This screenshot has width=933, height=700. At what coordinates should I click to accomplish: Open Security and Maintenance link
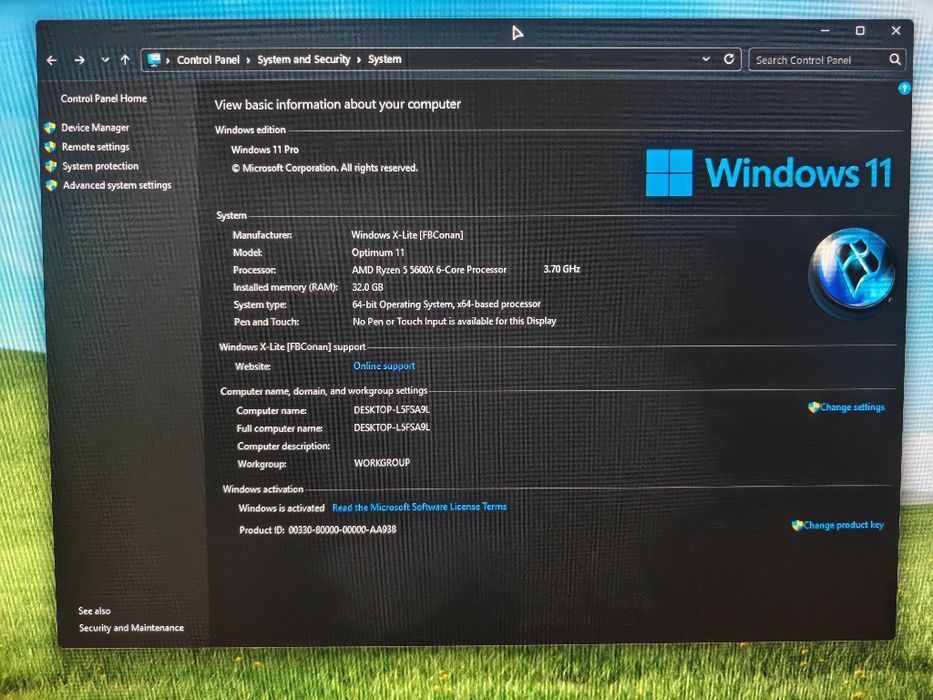[132, 627]
